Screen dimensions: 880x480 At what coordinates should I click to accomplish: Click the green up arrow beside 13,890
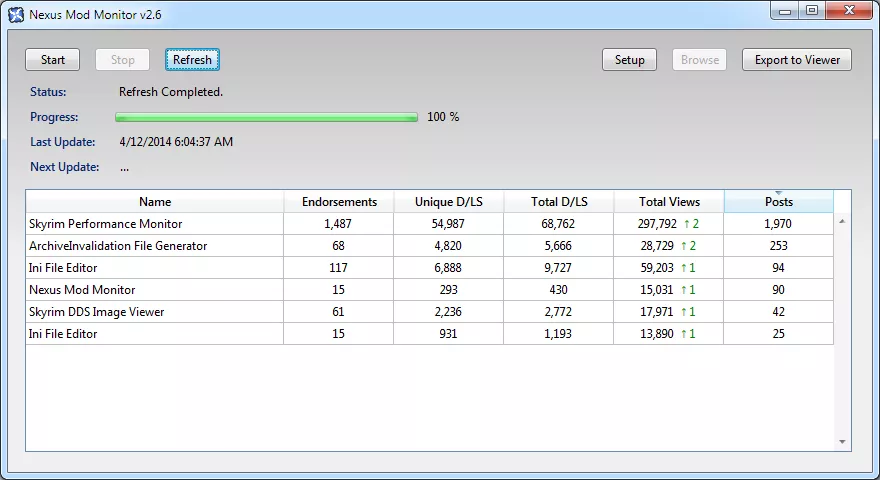(684, 334)
